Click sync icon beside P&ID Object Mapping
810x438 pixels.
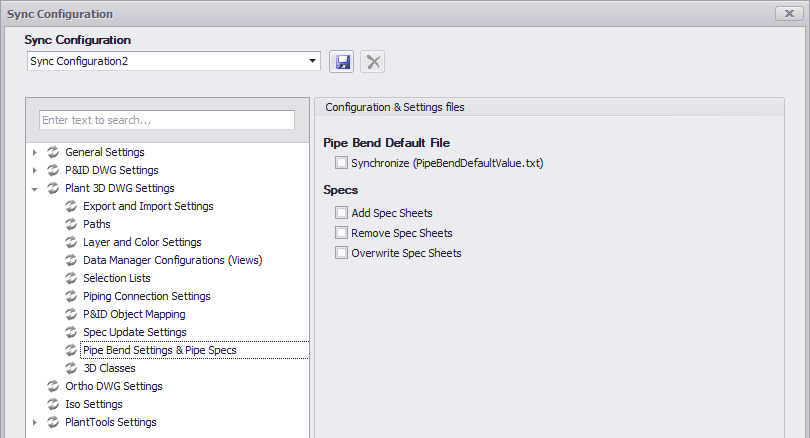(x=71, y=314)
